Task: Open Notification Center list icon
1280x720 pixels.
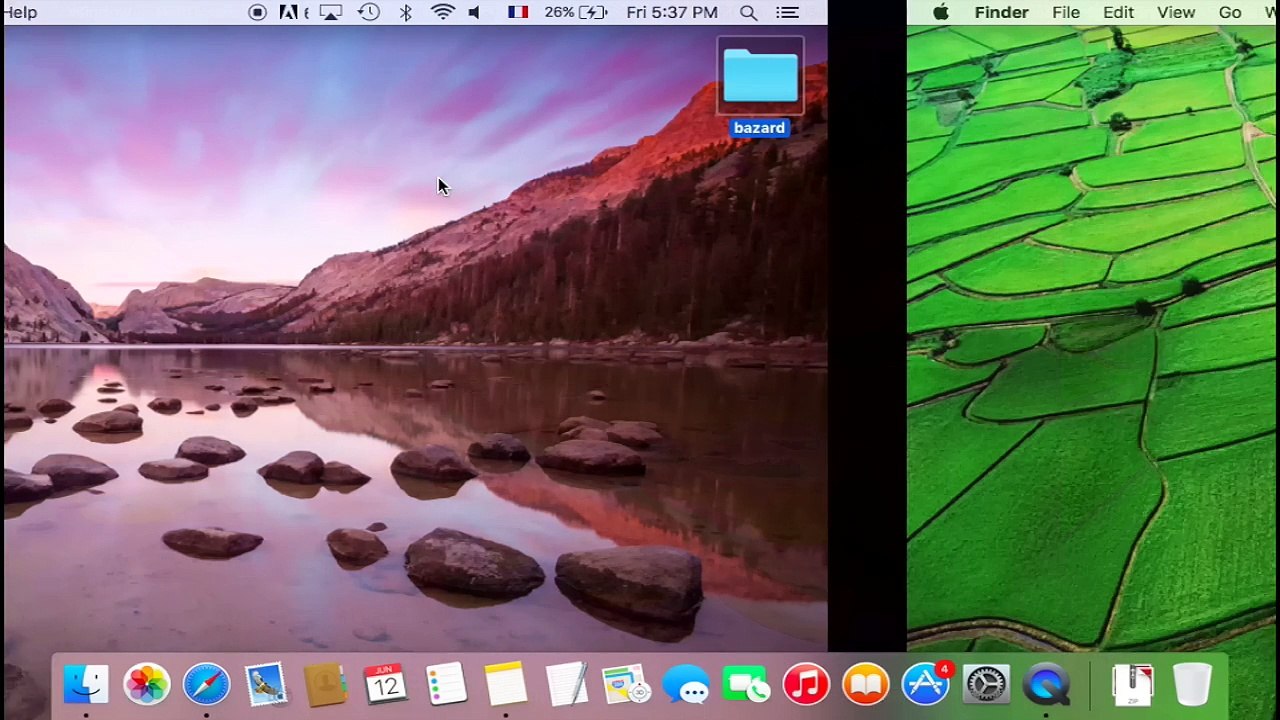Action: [x=788, y=12]
